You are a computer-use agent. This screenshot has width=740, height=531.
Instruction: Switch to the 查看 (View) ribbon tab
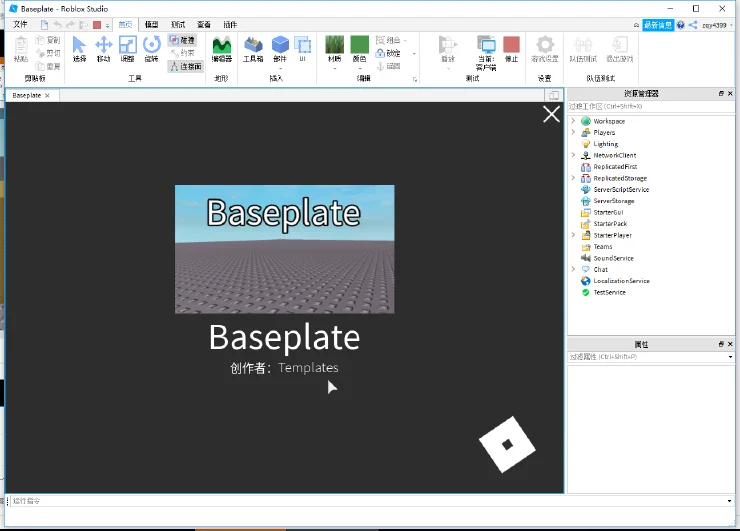tap(204, 25)
